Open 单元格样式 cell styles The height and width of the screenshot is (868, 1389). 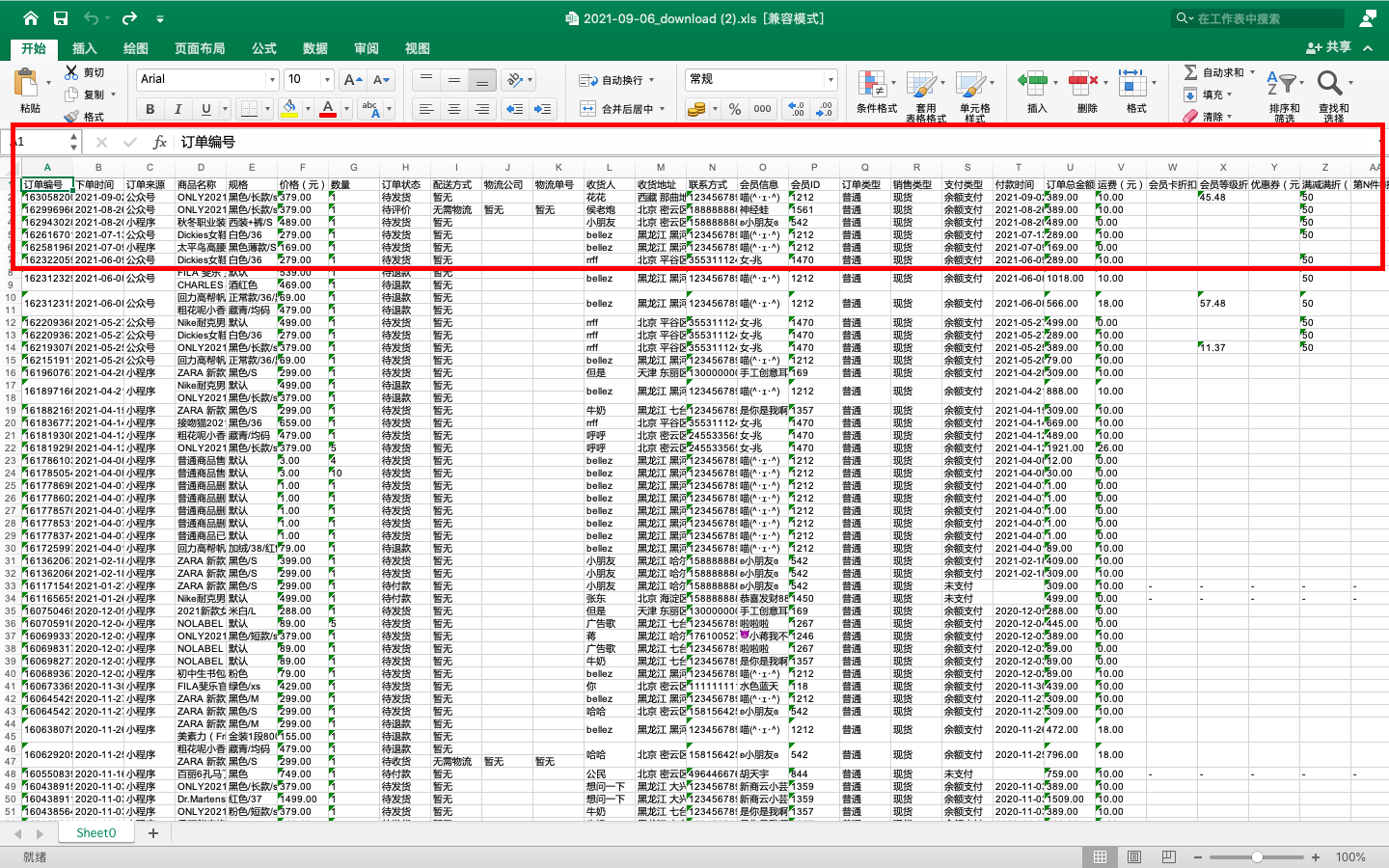coord(975,95)
